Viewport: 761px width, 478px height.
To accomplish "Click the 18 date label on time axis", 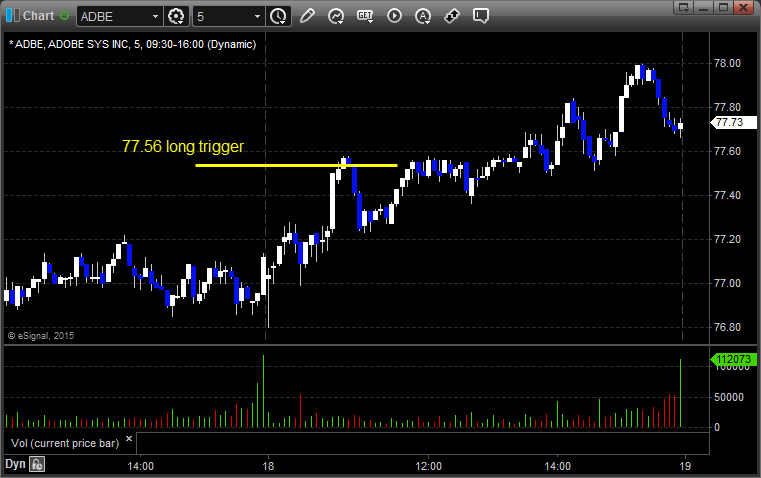I will pos(268,466).
